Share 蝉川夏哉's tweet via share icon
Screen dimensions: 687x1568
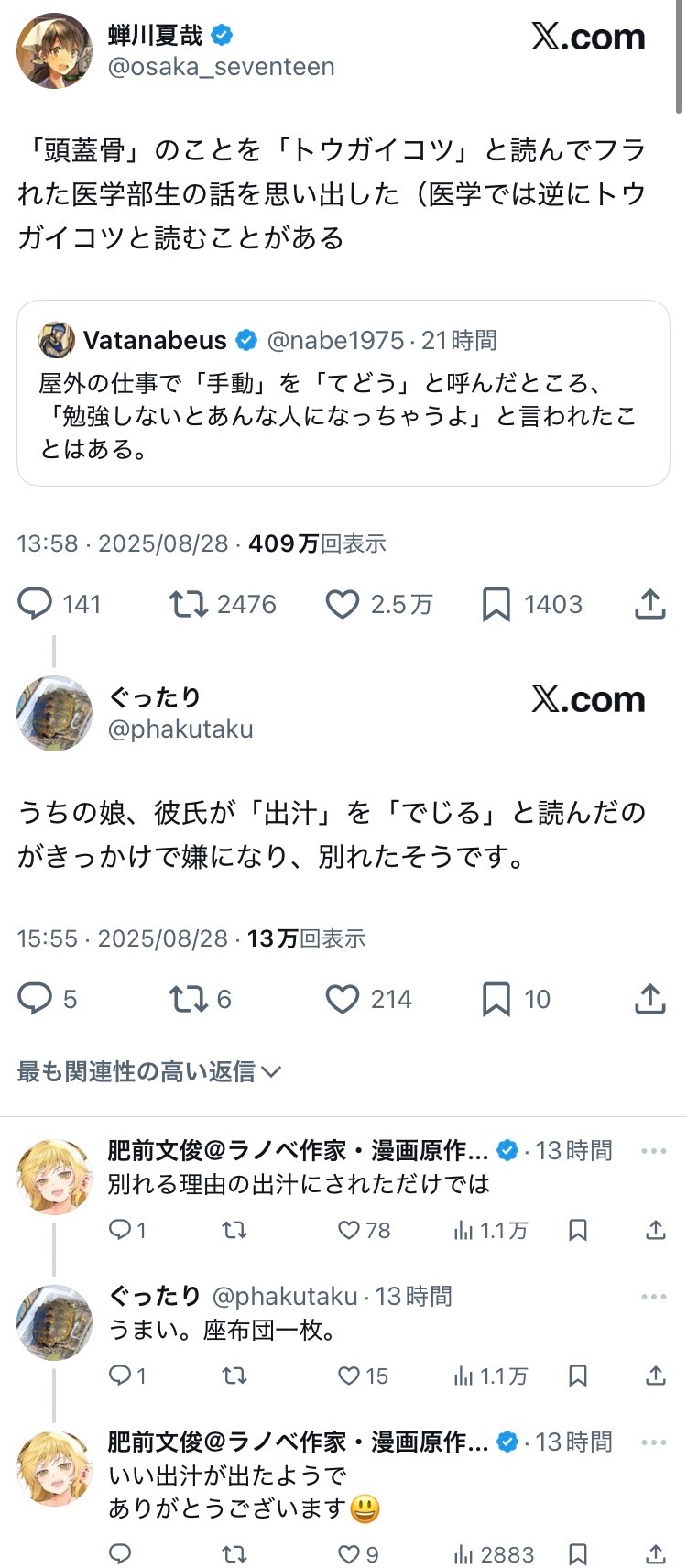click(x=649, y=604)
